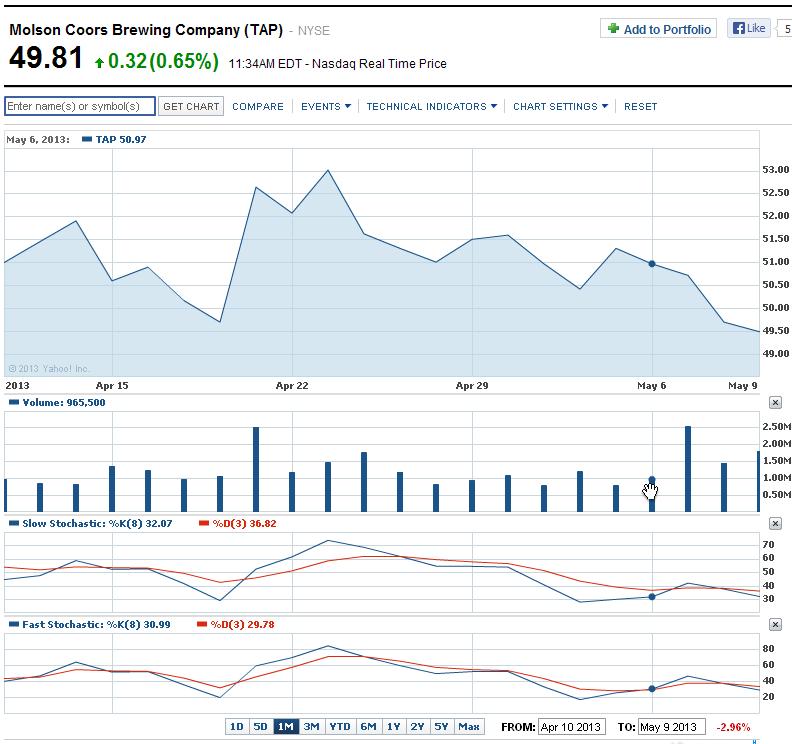Click the Slow Stochastic %K blue swatch
The height and width of the screenshot is (744, 792).
pyautogui.click(x=14, y=523)
